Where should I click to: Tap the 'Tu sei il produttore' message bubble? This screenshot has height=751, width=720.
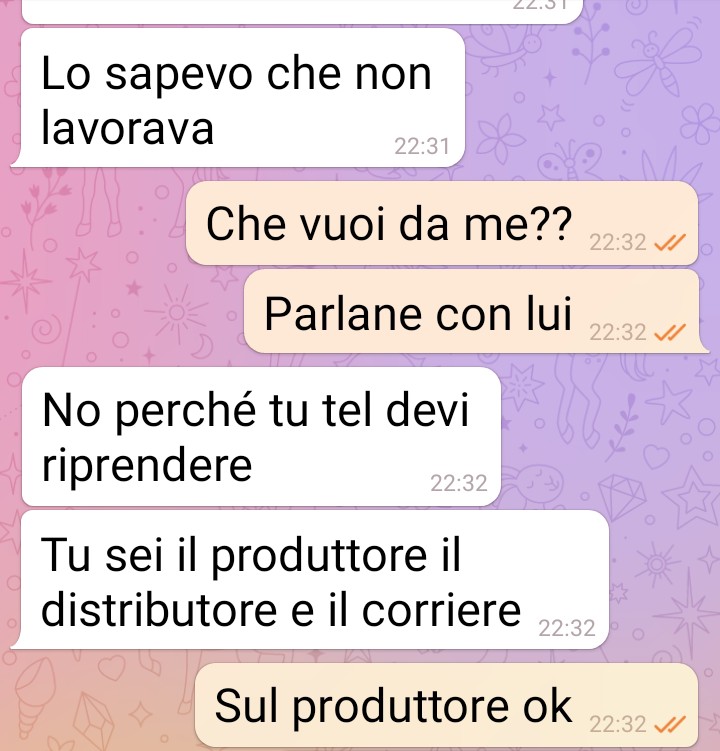[x=309, y=580]
